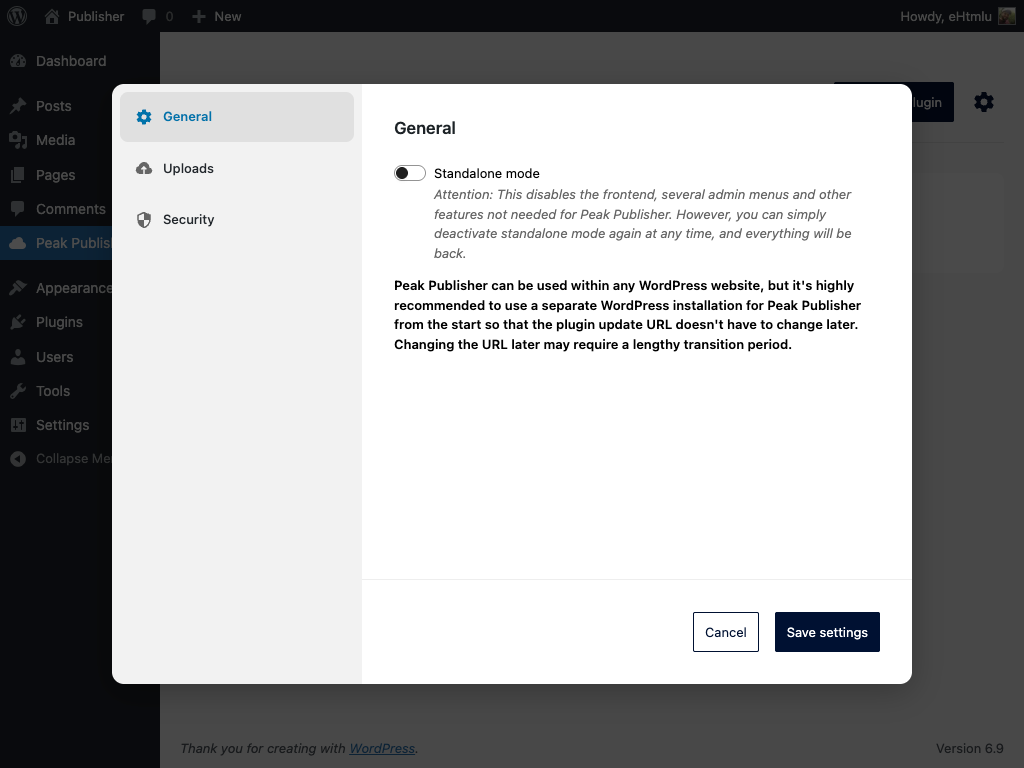Screen dimensions: 1024x768
Task: Open Tools in the sidebar
Action: pos(56,391)
